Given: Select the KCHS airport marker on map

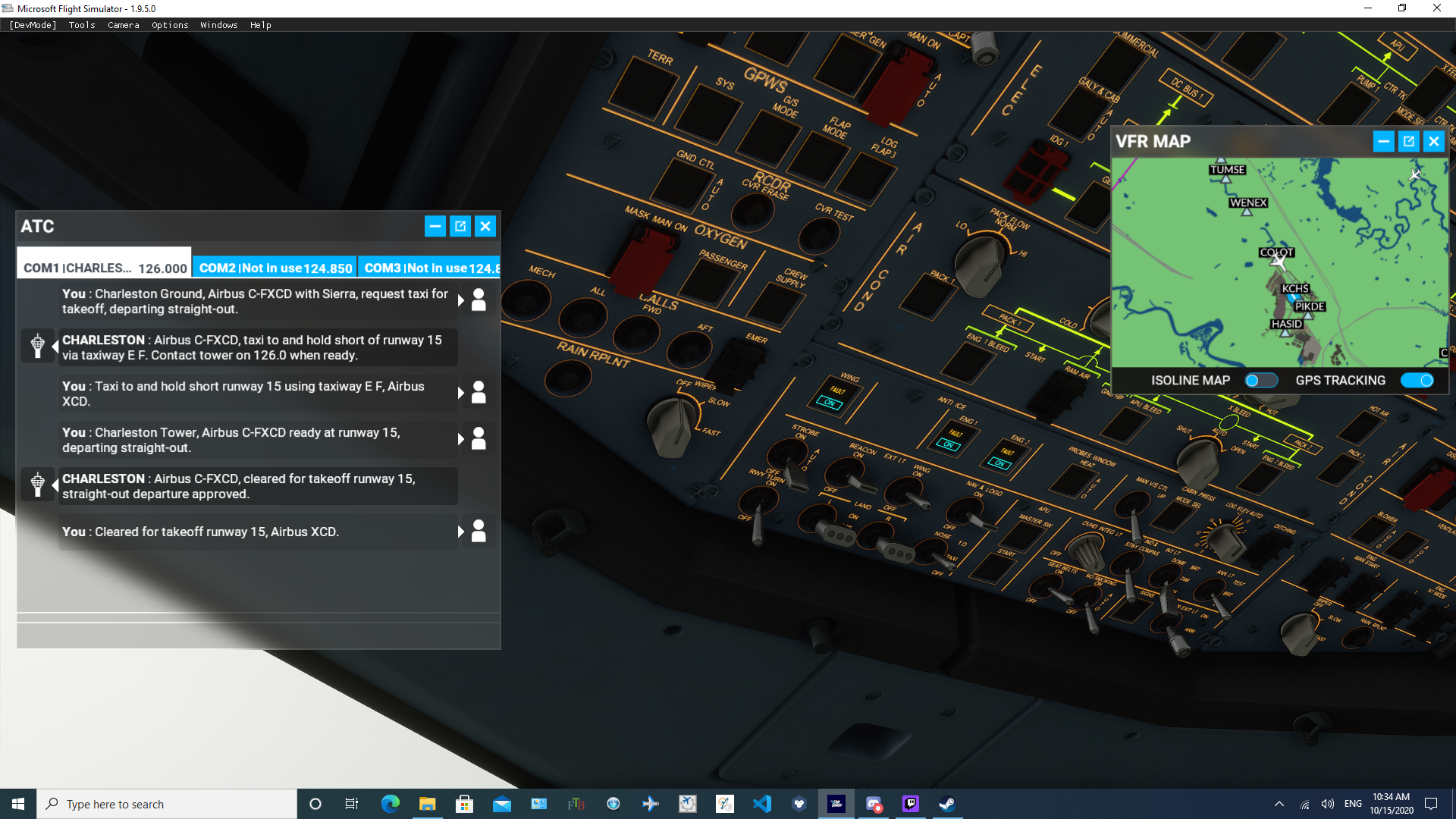Looking at the screenshot, I should tap(1294, 289).
